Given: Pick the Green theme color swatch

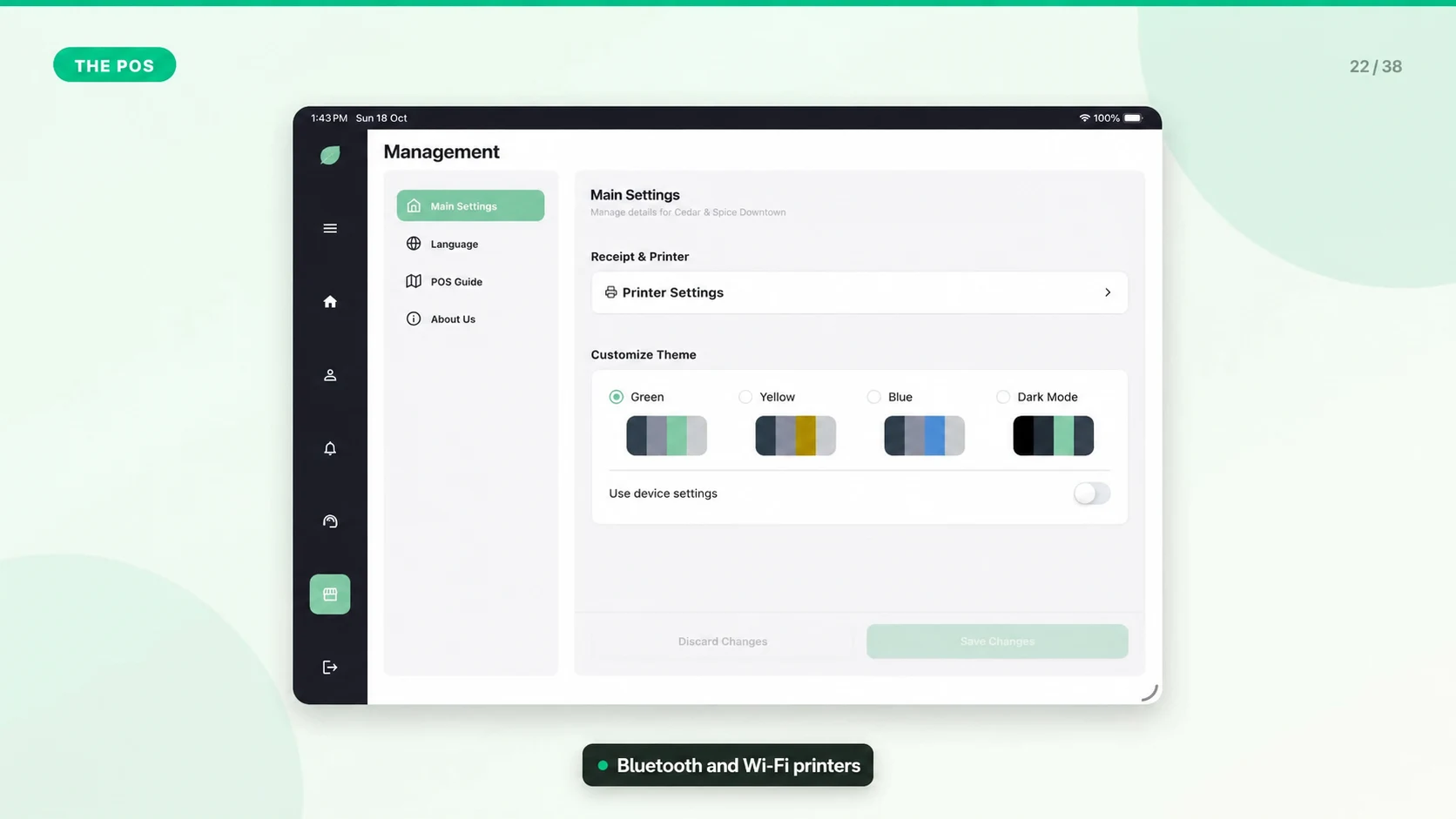Looking at the screenshot, I should click(x=666, y=435).
